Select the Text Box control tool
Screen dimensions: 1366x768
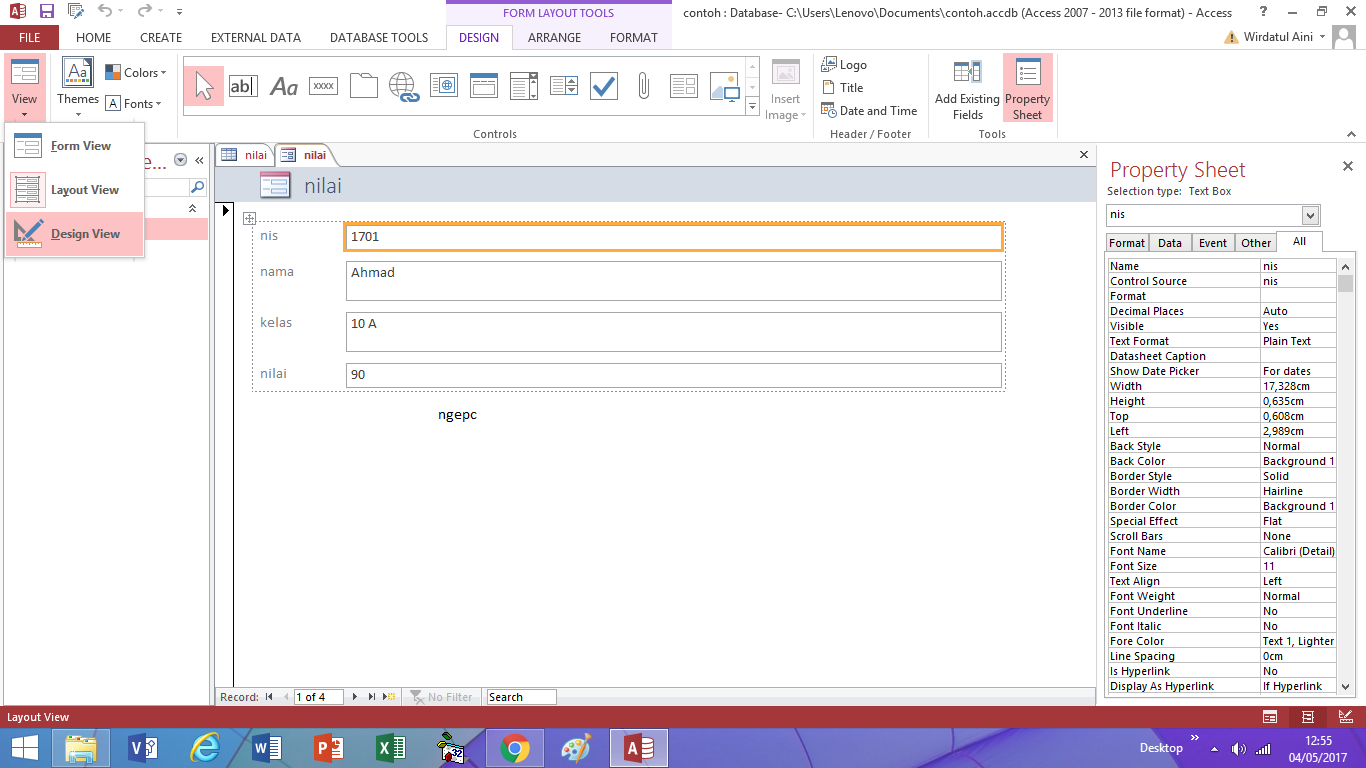(243, 86)
